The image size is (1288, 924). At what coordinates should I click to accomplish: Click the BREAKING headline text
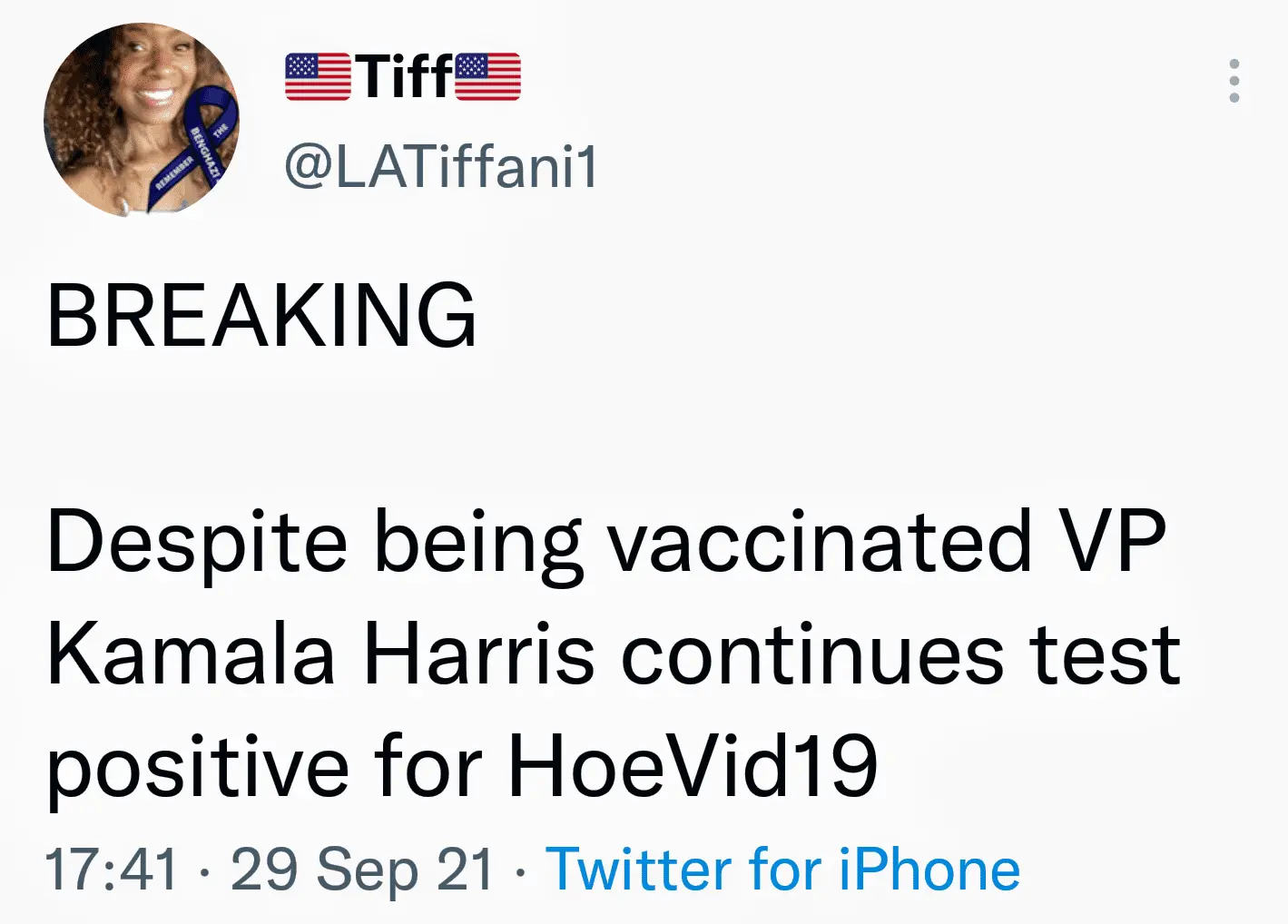(261, 315)
